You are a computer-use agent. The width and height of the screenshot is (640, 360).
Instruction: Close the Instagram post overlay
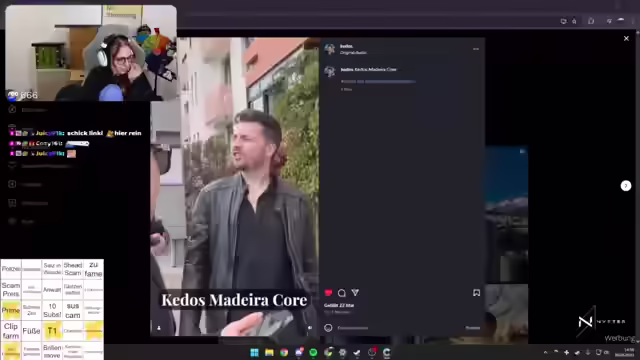click(x=626, y=38)
